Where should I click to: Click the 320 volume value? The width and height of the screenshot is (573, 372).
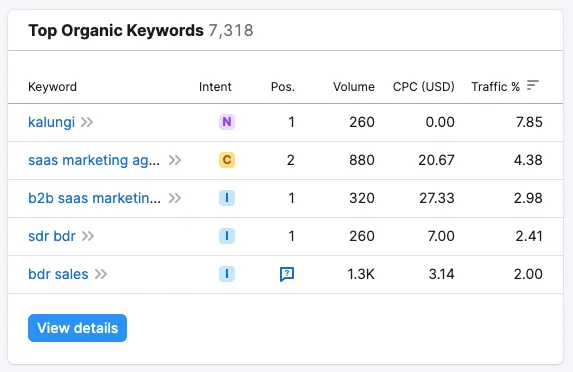pos(362,198)
